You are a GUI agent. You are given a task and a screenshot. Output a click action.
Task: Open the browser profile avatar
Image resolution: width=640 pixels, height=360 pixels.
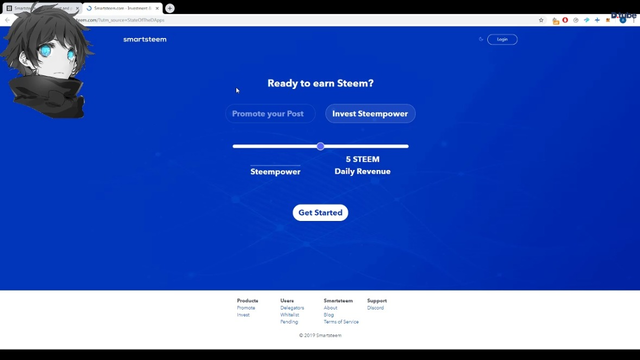point(622,20)
